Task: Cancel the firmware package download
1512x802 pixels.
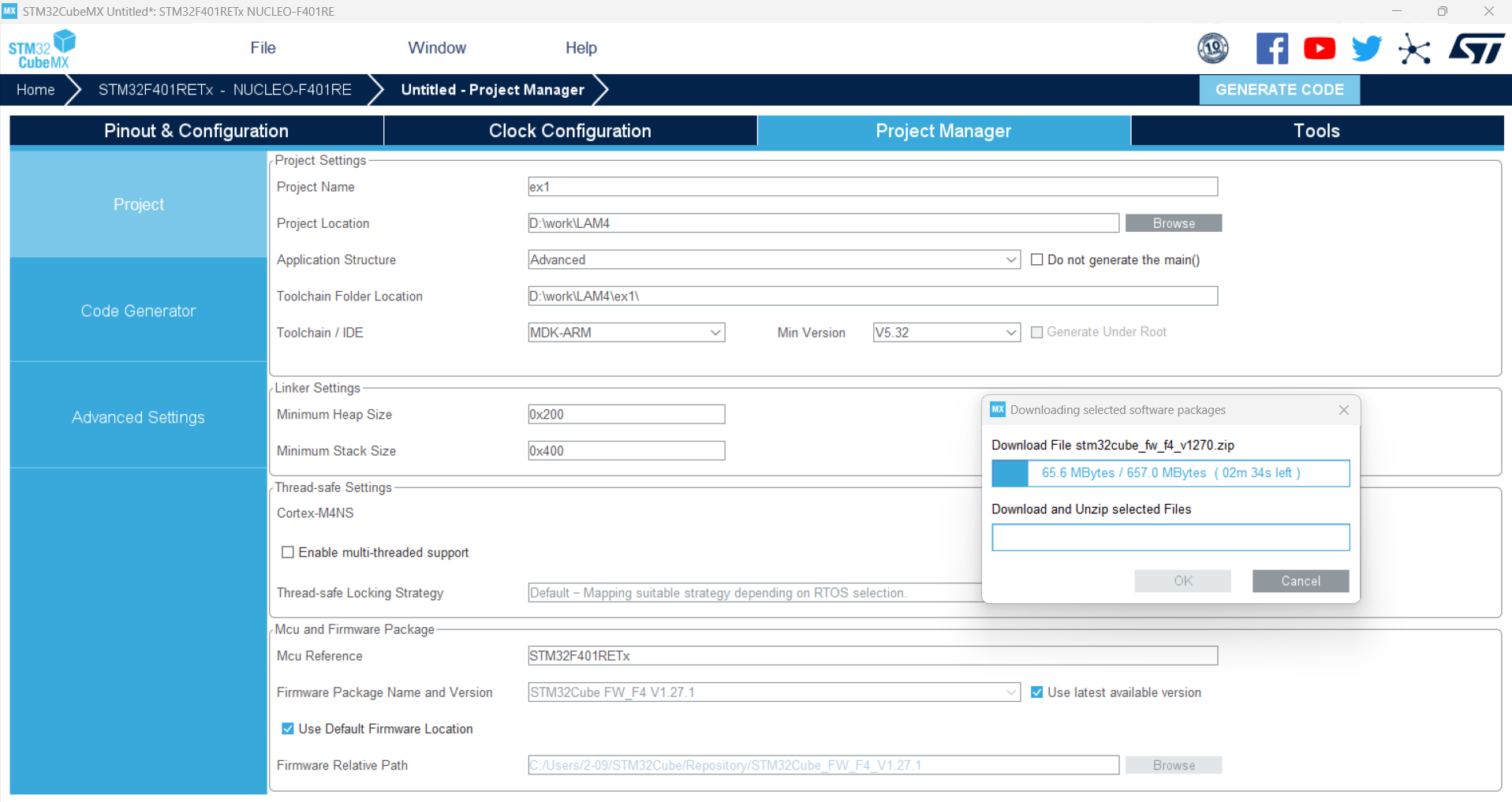Action: coord(1301,580)
